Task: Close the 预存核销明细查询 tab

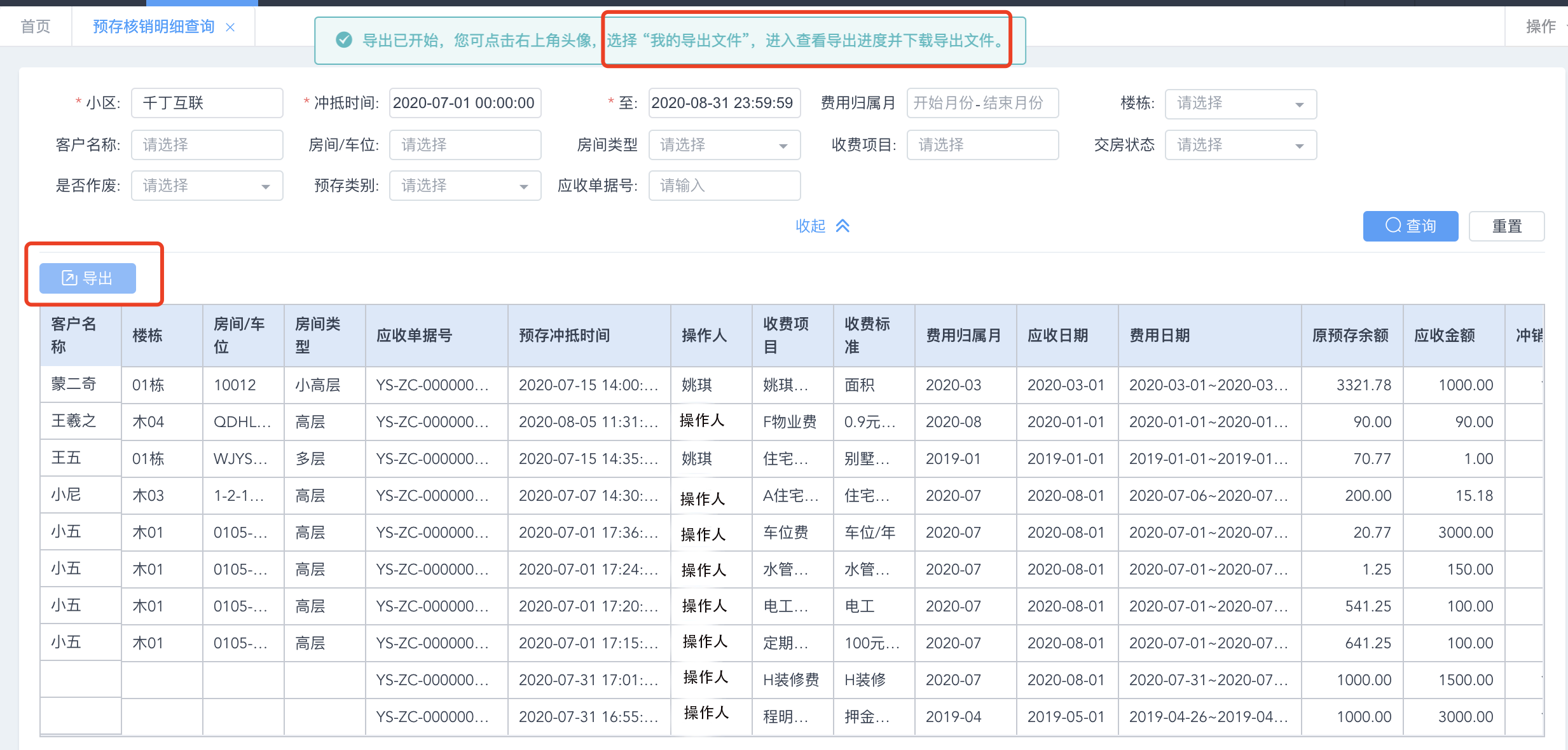Action: (230, 27)
